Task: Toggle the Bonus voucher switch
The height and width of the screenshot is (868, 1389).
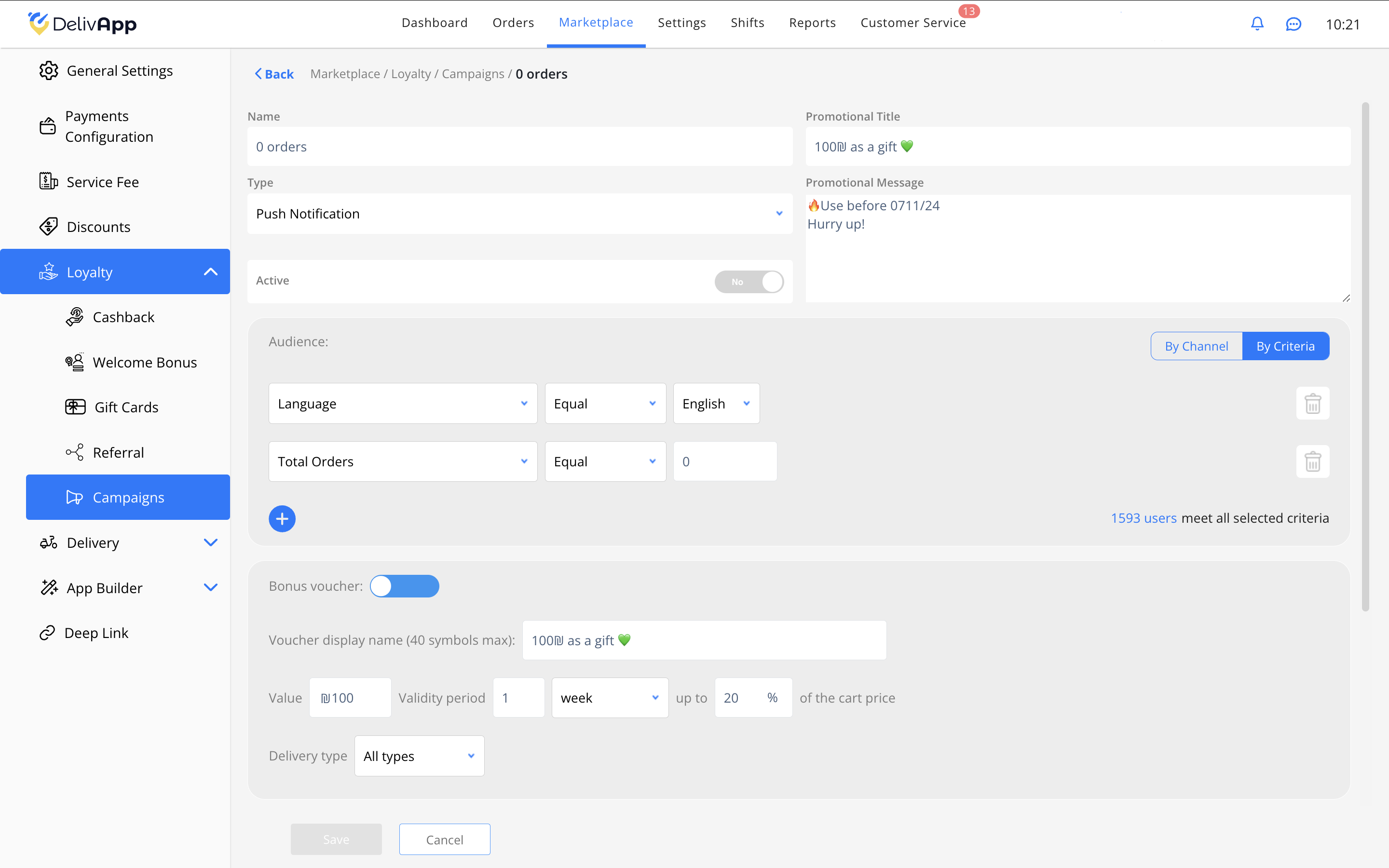Action: [x=404, y=586]
